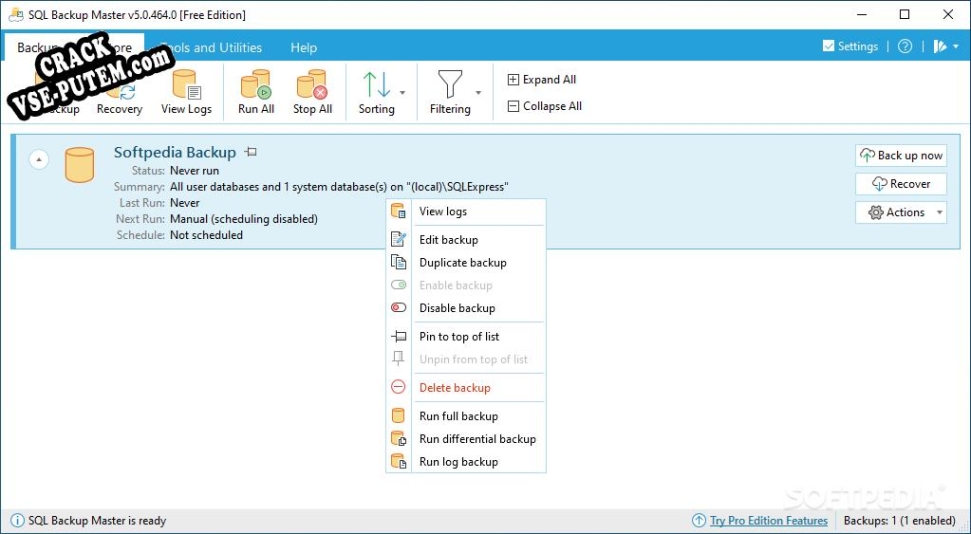
Task: Switch to the Tools and Utilities tab
Action: tap(211, 48)
